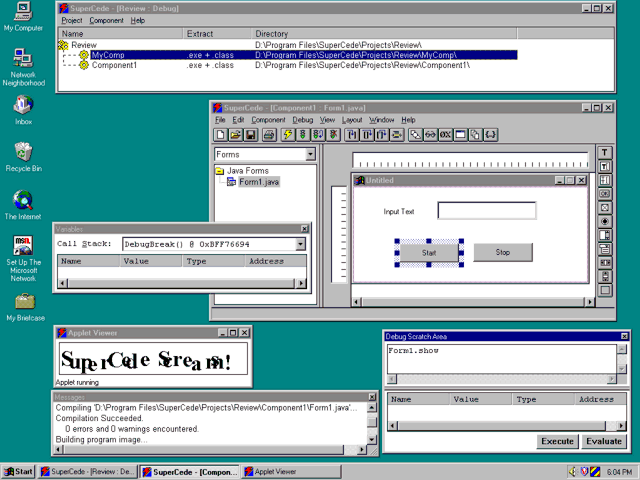Select the static text T tool
Screen dimensions: 640x480
(604, 153)
